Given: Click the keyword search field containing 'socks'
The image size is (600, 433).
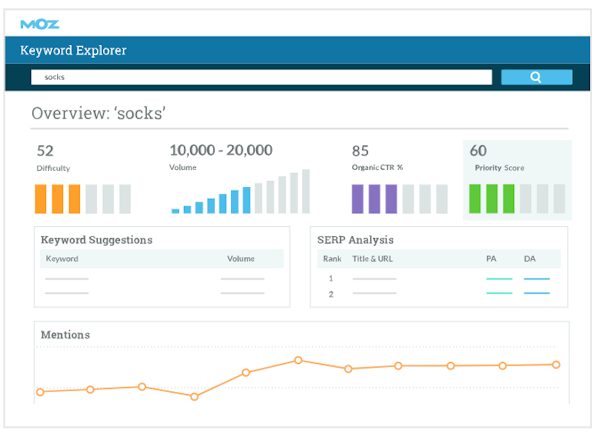Looking at the screenshot, I should 261,77.
